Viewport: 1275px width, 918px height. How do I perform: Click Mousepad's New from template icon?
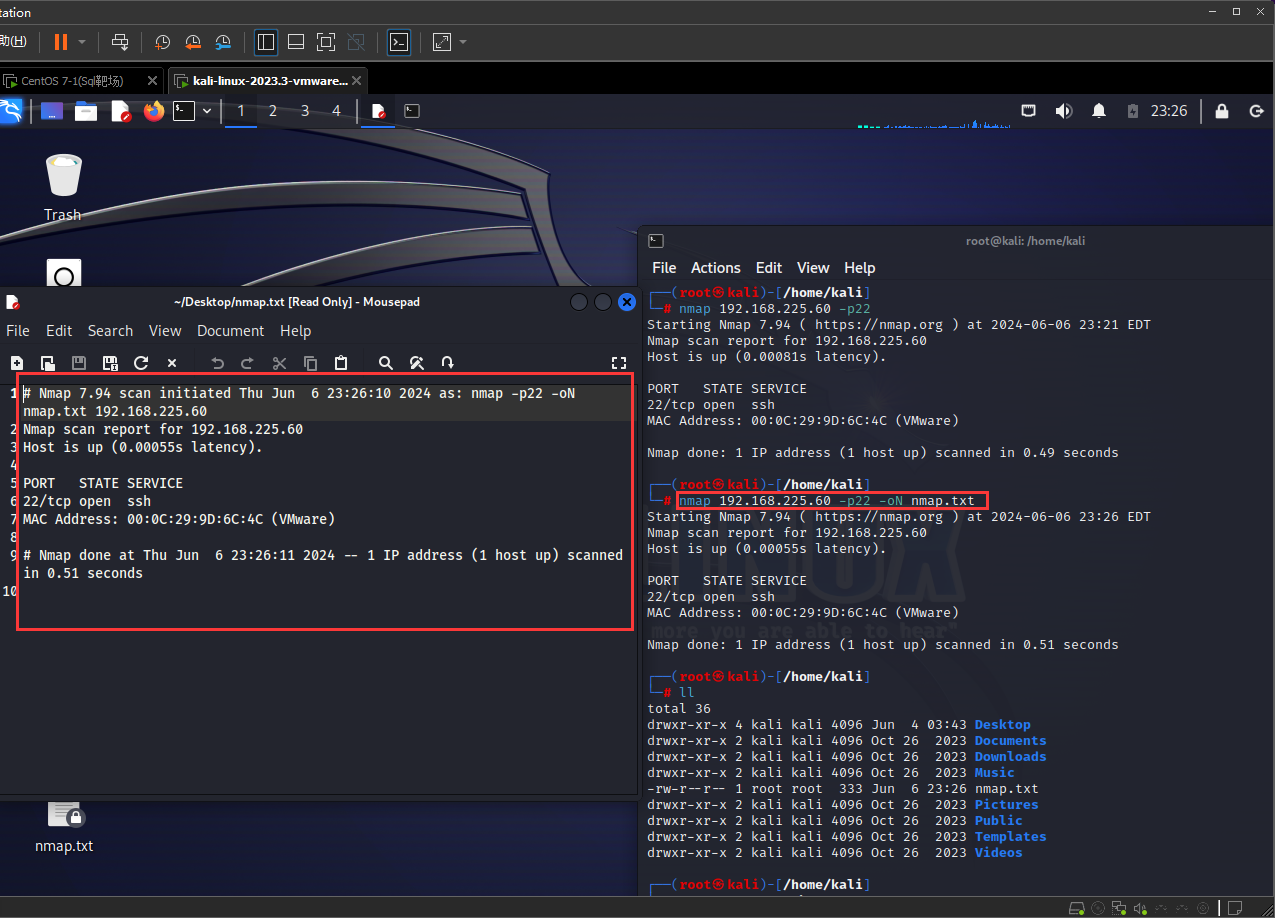48,363
